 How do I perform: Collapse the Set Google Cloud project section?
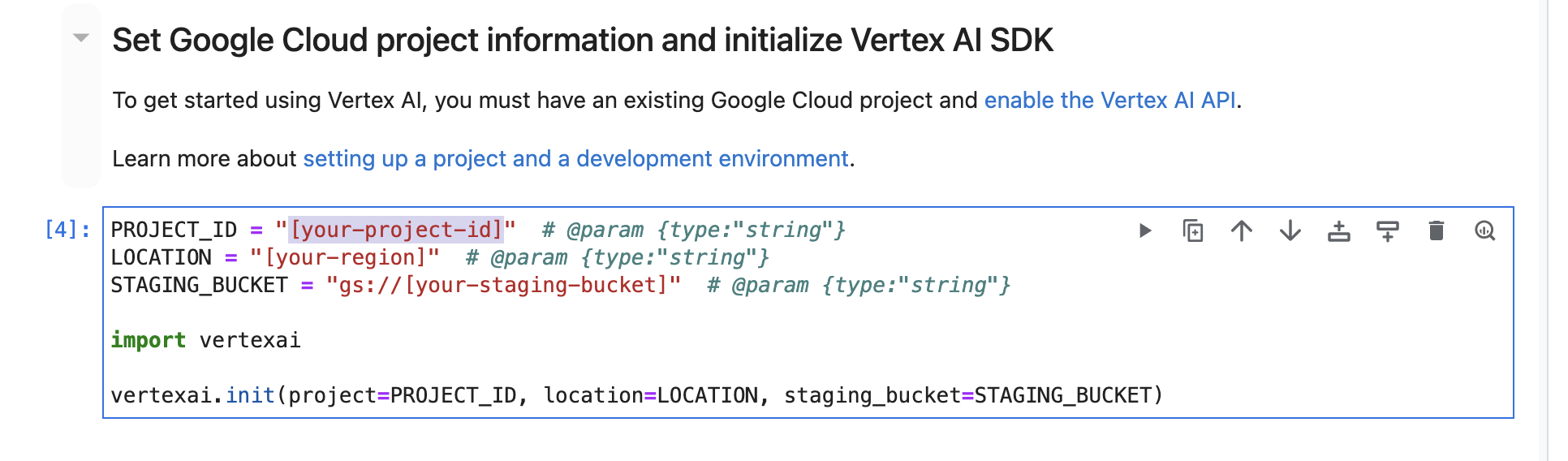pyautogui.click(x=80, y=37)
